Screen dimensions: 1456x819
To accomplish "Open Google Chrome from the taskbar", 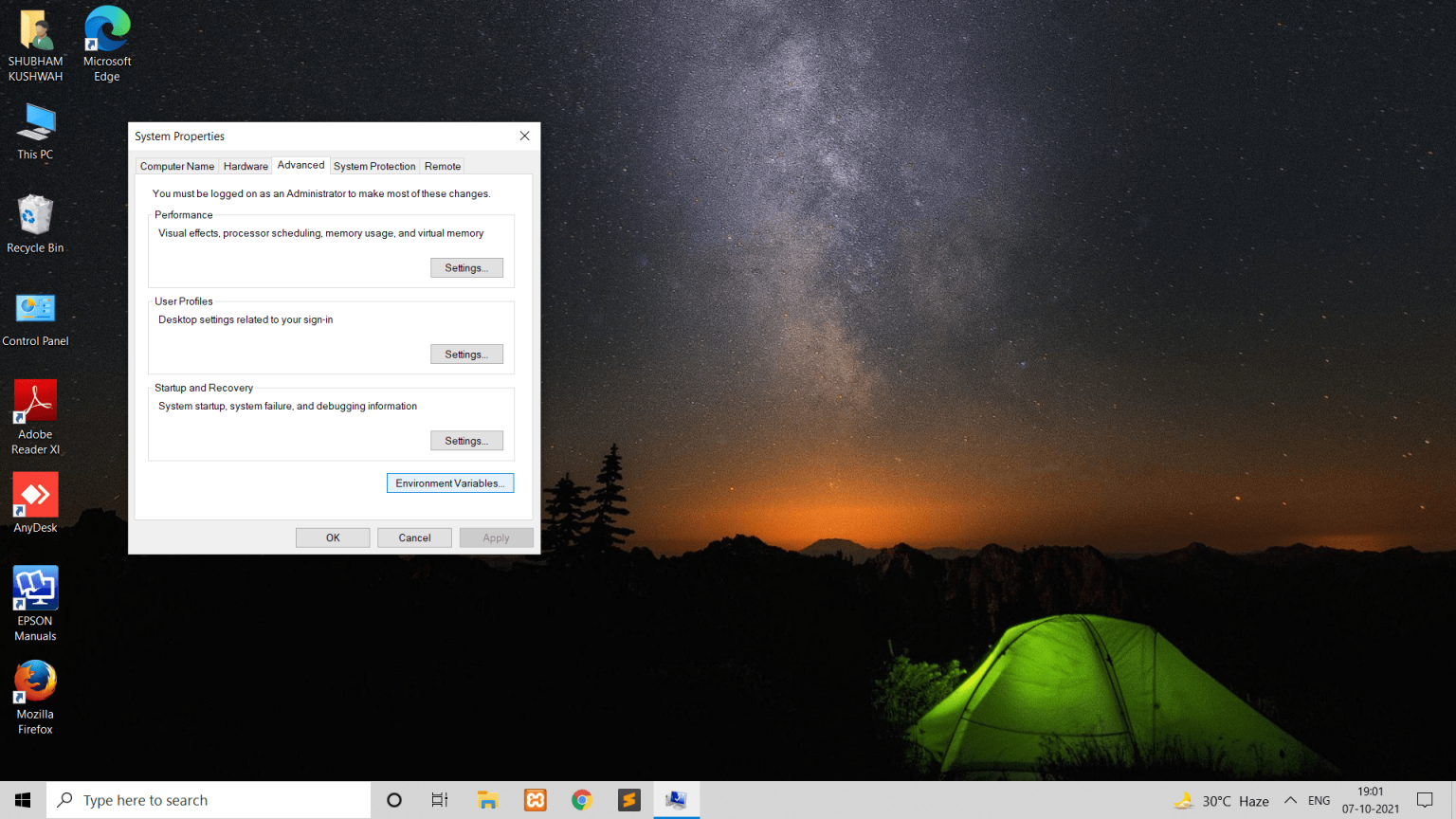I will 582,800.
